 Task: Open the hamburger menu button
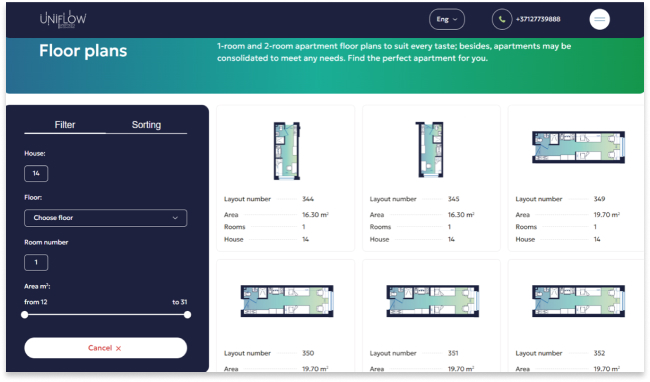point(599,19)
